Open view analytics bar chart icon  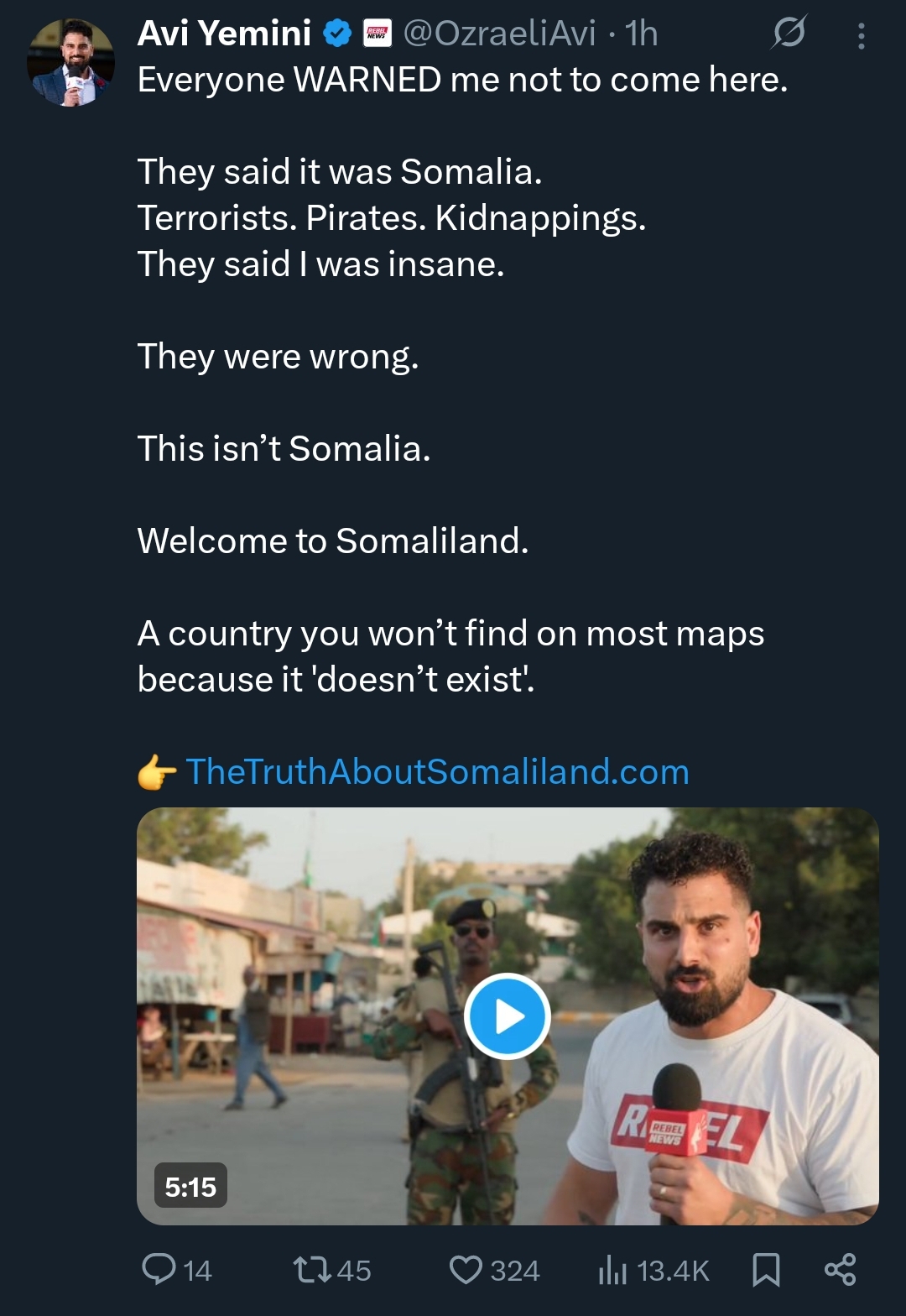click(612, 1270)
